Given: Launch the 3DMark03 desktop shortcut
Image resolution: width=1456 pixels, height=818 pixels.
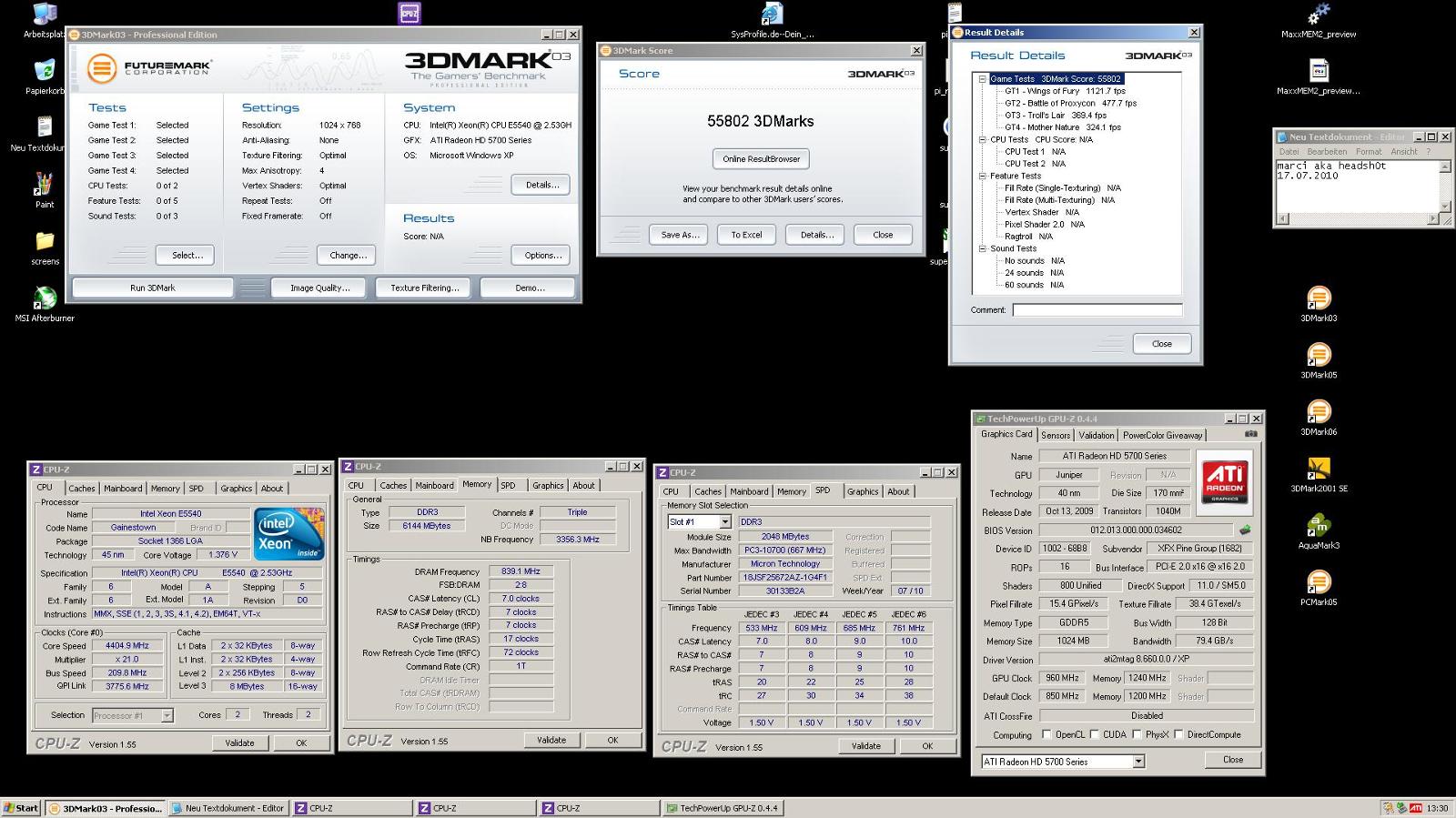Looking at the screenshot, I should pos(1319,298).
